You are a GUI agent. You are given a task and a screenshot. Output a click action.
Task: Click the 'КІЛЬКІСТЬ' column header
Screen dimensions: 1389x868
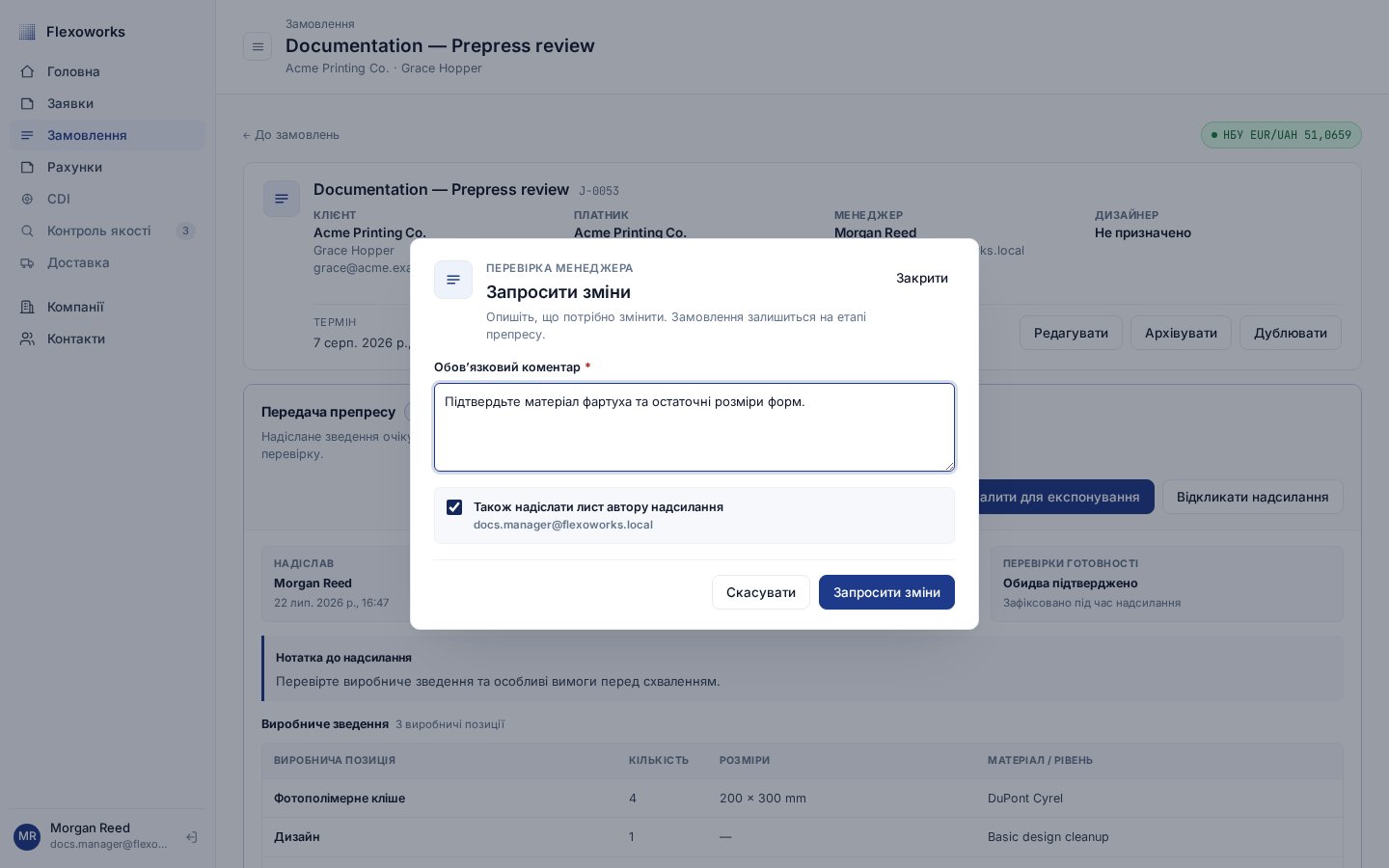coord(659,760)
